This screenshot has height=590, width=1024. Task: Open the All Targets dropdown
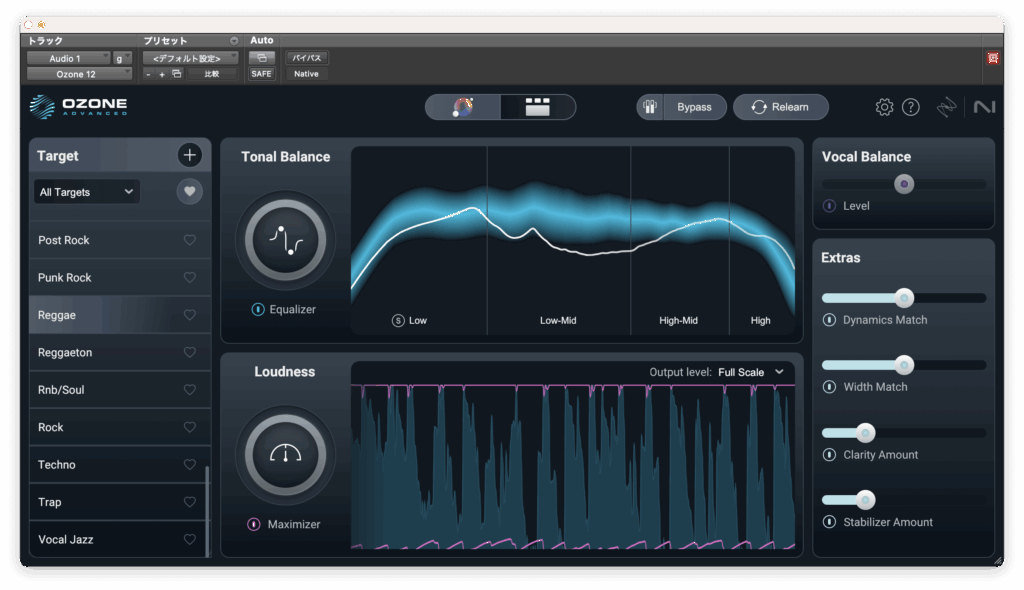(x=86, y=192)
